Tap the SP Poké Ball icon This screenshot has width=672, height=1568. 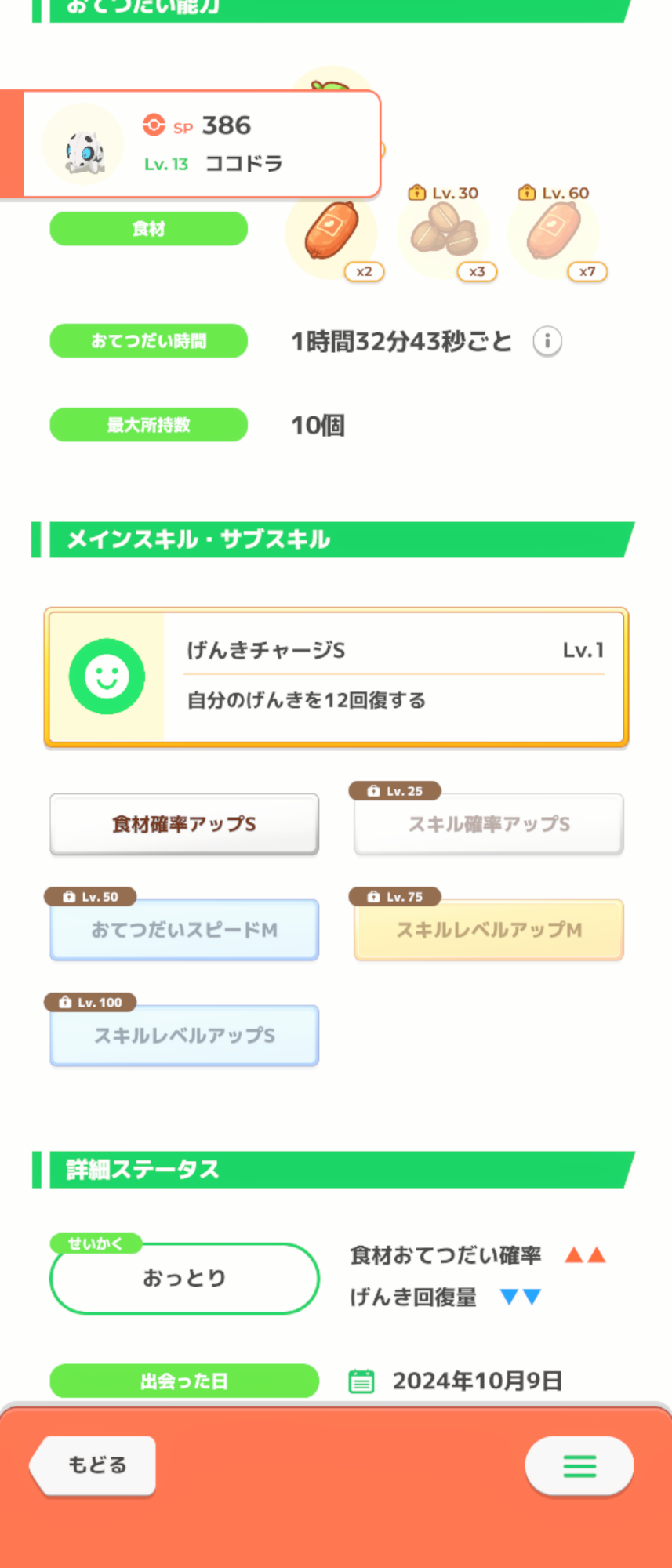point(154,125)
